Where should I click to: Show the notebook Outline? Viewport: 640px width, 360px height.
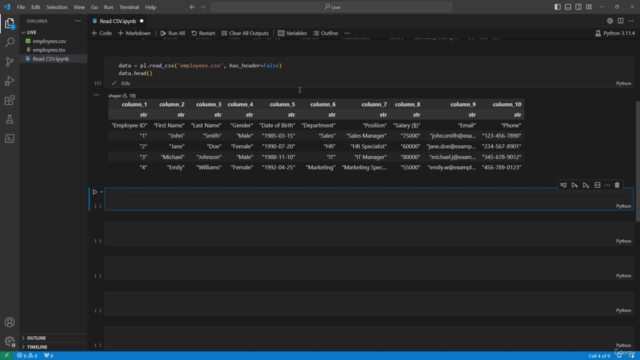pos(326,33)
